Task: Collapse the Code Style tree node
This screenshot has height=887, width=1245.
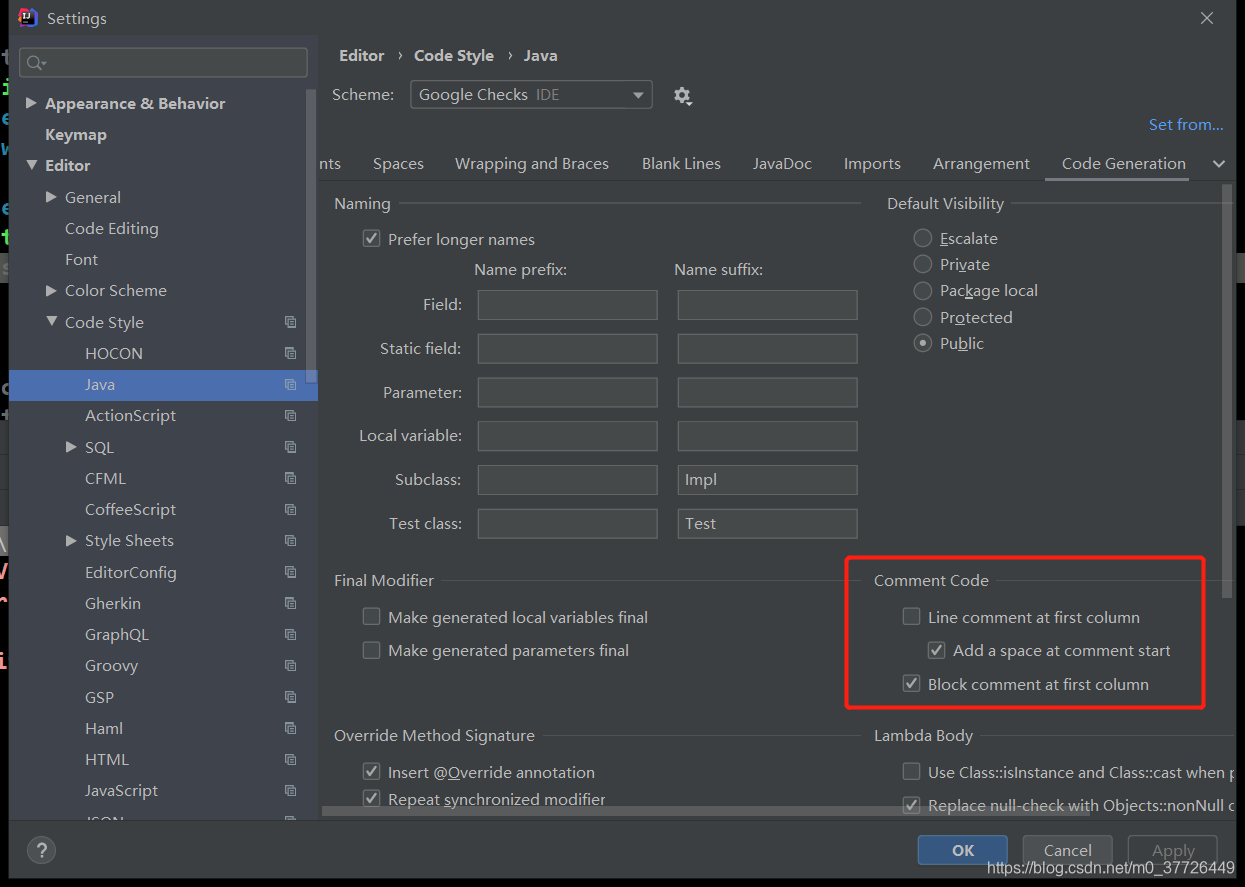Action: point(51,322)
